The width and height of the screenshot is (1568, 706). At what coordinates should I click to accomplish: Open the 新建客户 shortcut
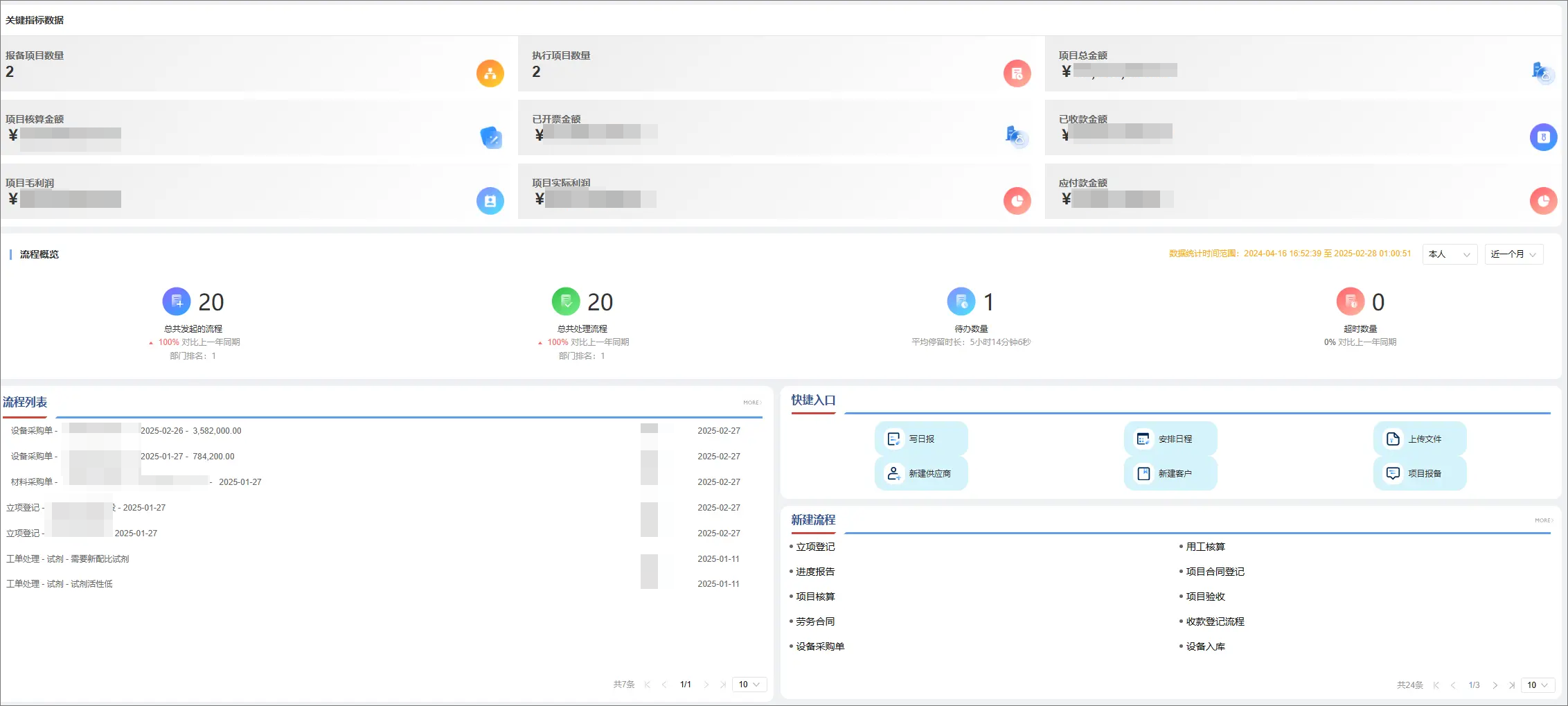(x=1170, y=473)
